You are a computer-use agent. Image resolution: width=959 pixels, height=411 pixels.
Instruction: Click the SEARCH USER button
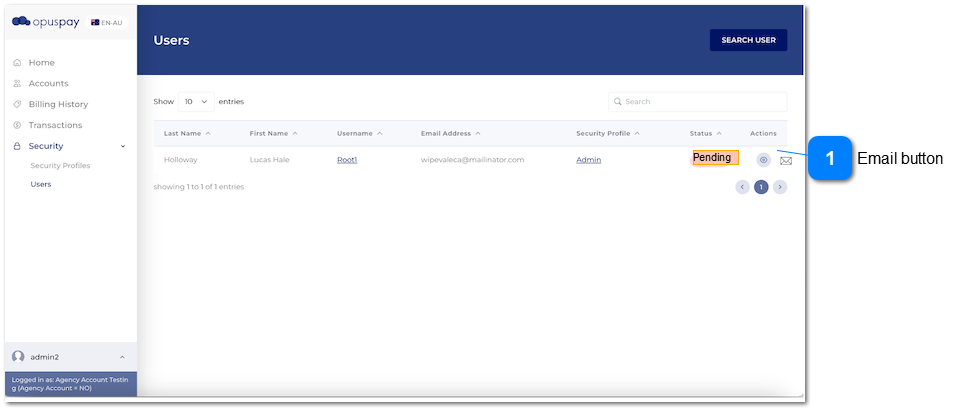(748, 40)
